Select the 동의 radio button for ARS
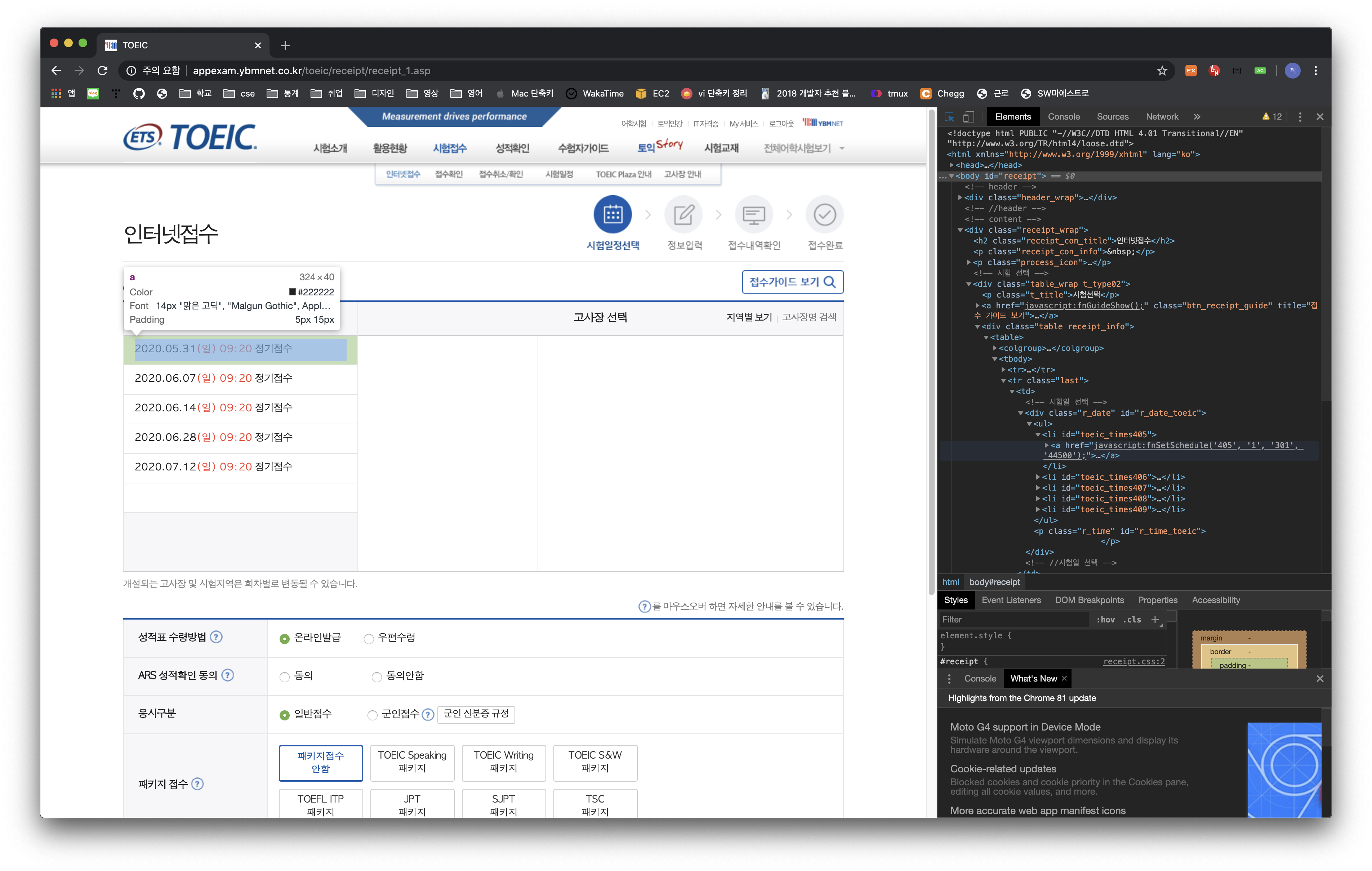This screenshot has height=871, width=1372. coord(284,677)
